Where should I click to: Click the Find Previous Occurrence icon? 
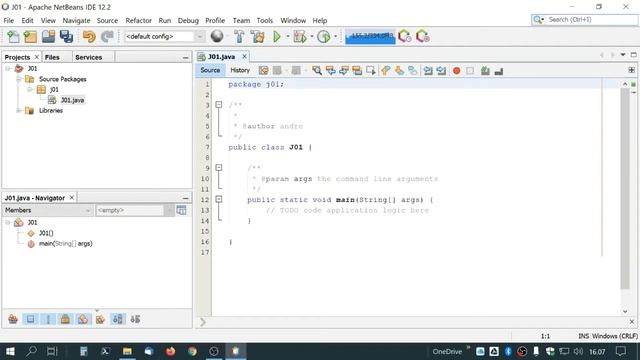click(330, 71)
